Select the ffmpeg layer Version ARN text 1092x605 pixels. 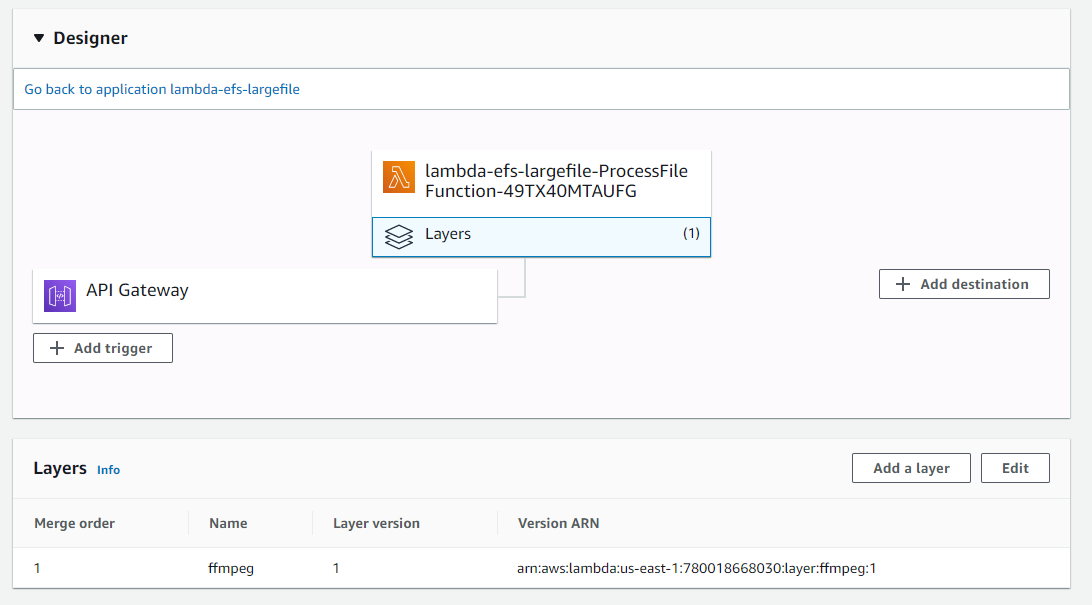coord(697,568)
